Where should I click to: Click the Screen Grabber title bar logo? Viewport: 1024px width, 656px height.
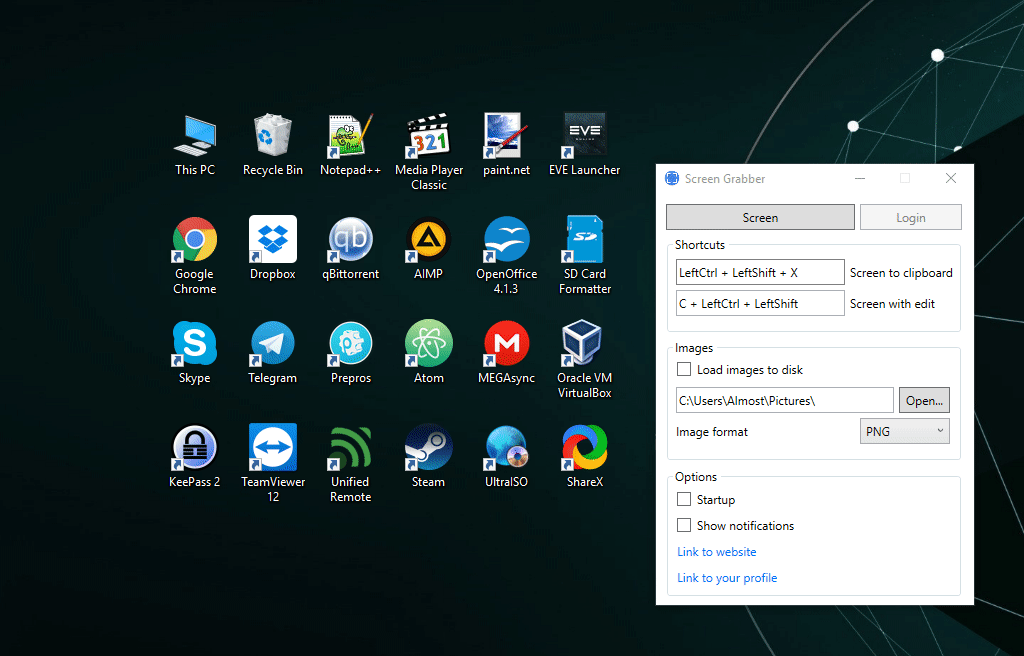click(x=672, y=178)
